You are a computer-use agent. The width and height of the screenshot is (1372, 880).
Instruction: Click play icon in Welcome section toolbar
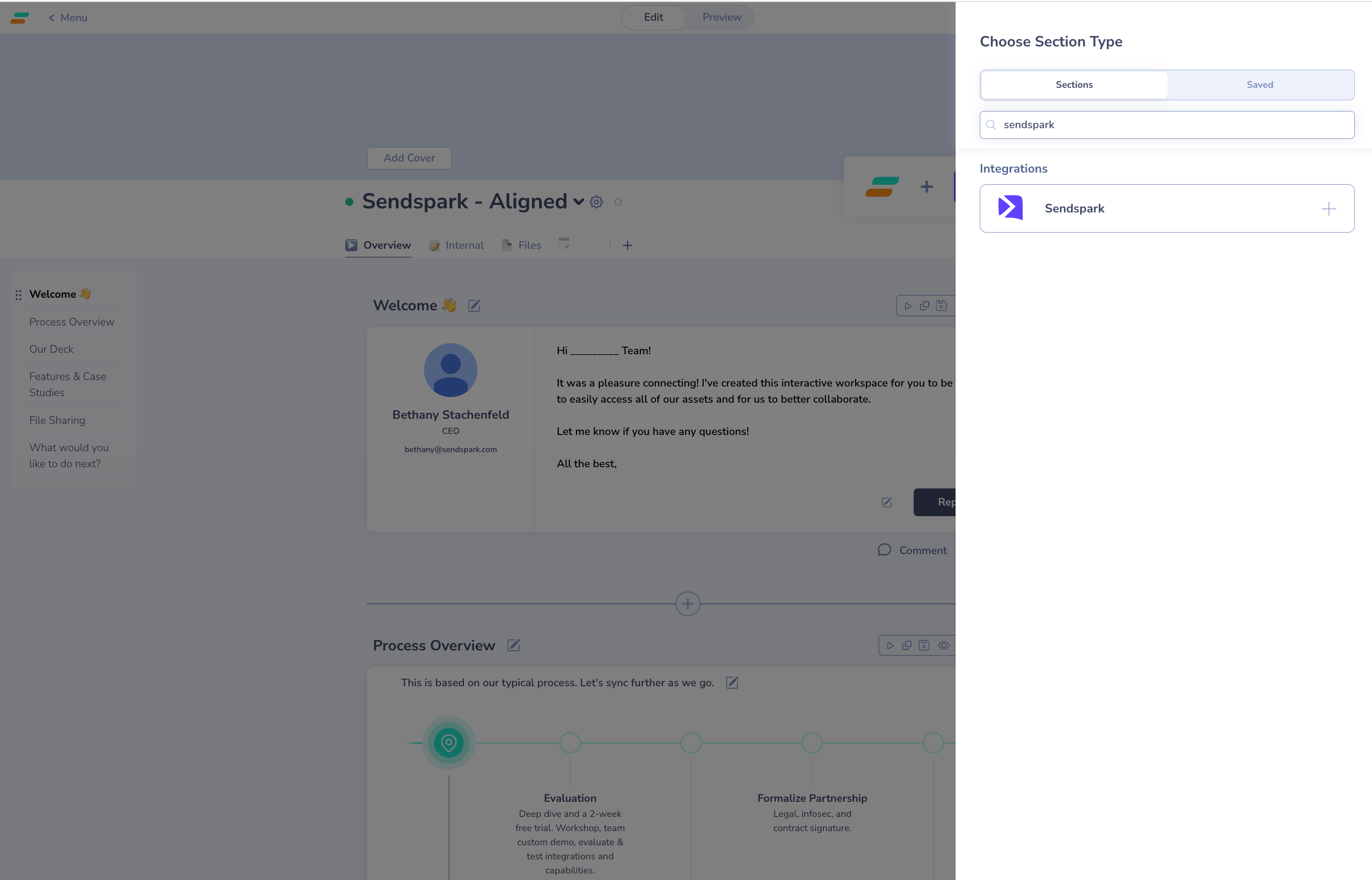tap(907, 306)
